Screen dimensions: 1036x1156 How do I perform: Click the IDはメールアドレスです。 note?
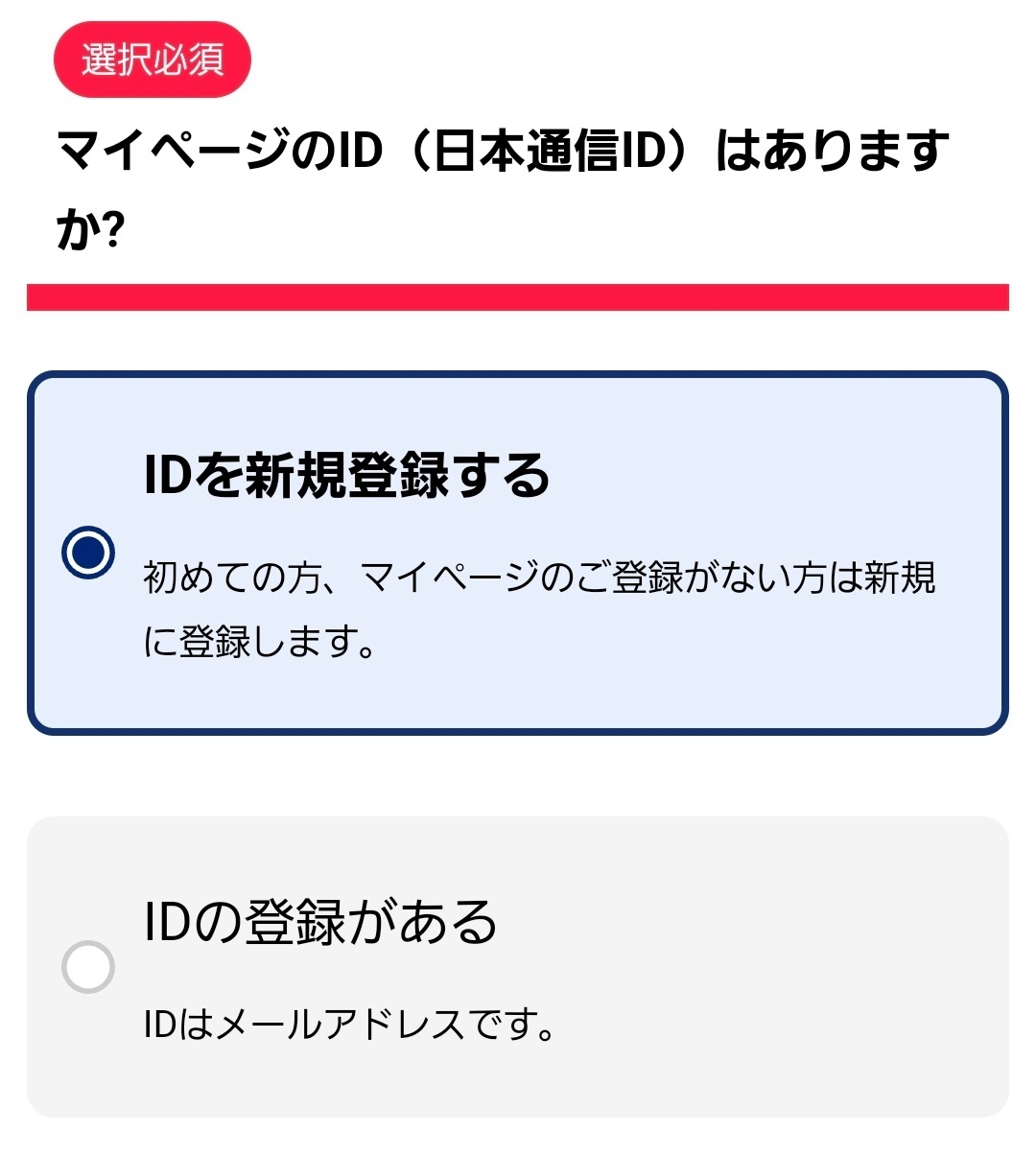click(x=349, y=1025)
